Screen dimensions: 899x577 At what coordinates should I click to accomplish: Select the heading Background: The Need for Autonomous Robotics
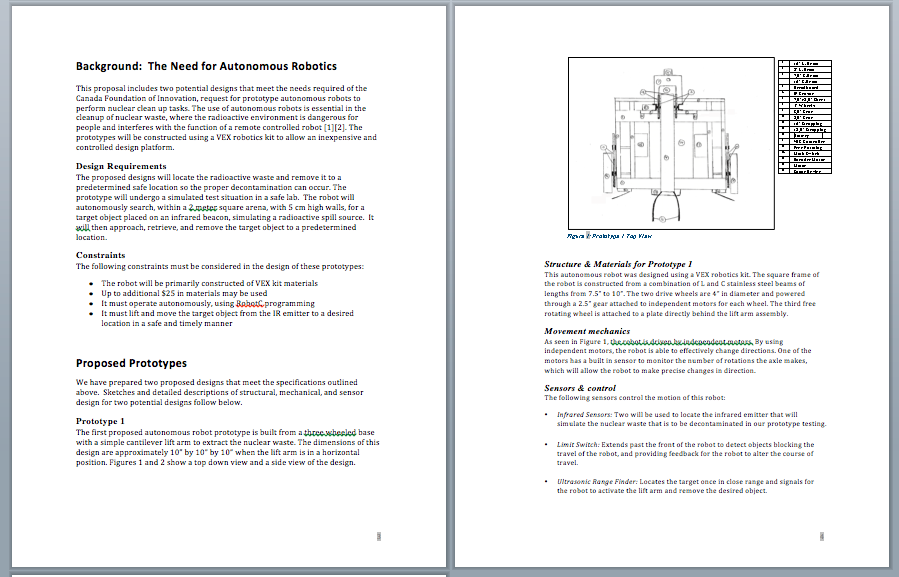pyautogui.click(x=210, y=67)
